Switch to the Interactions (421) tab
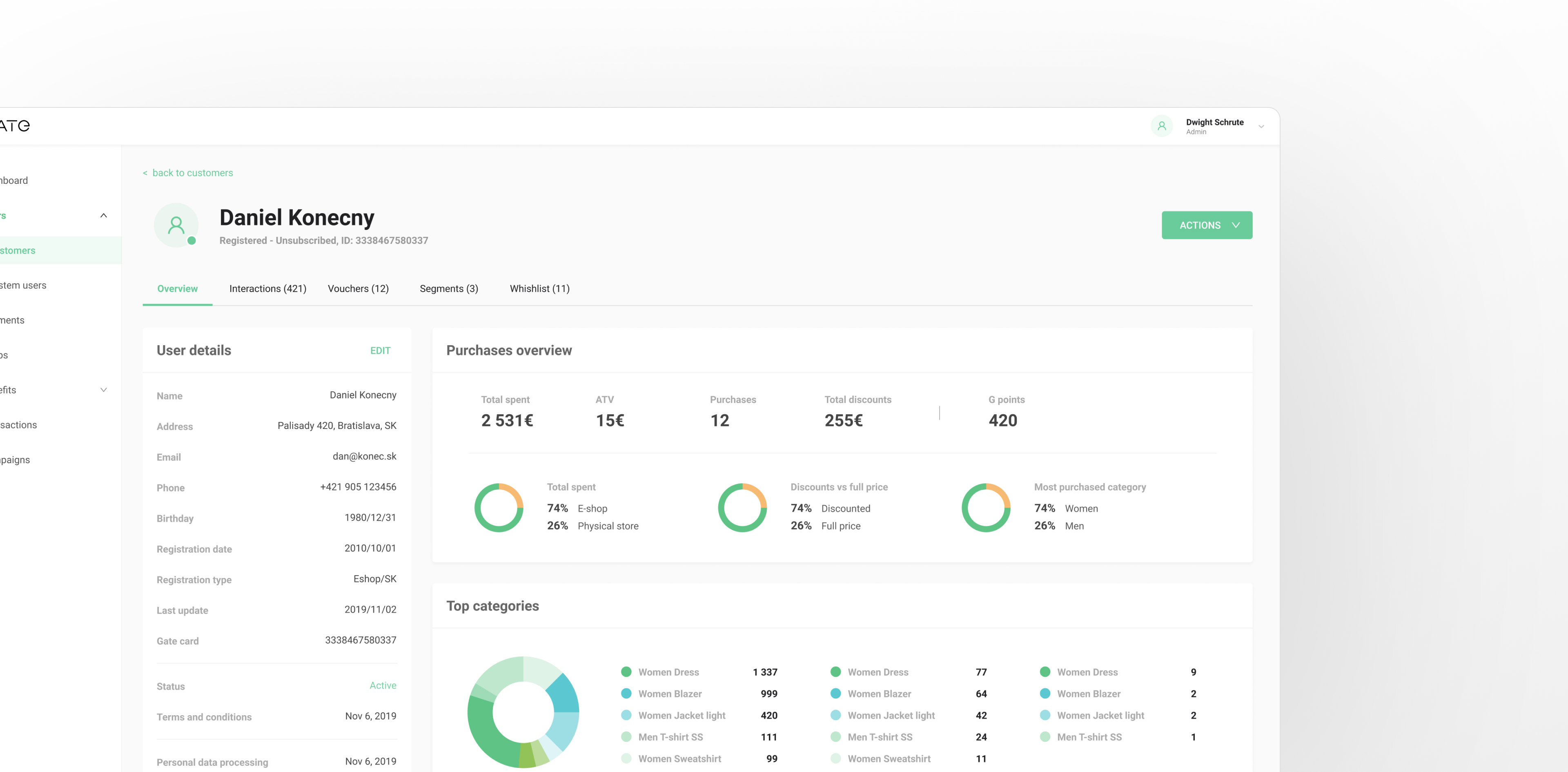1568x772 pixels. click(267, 289)
